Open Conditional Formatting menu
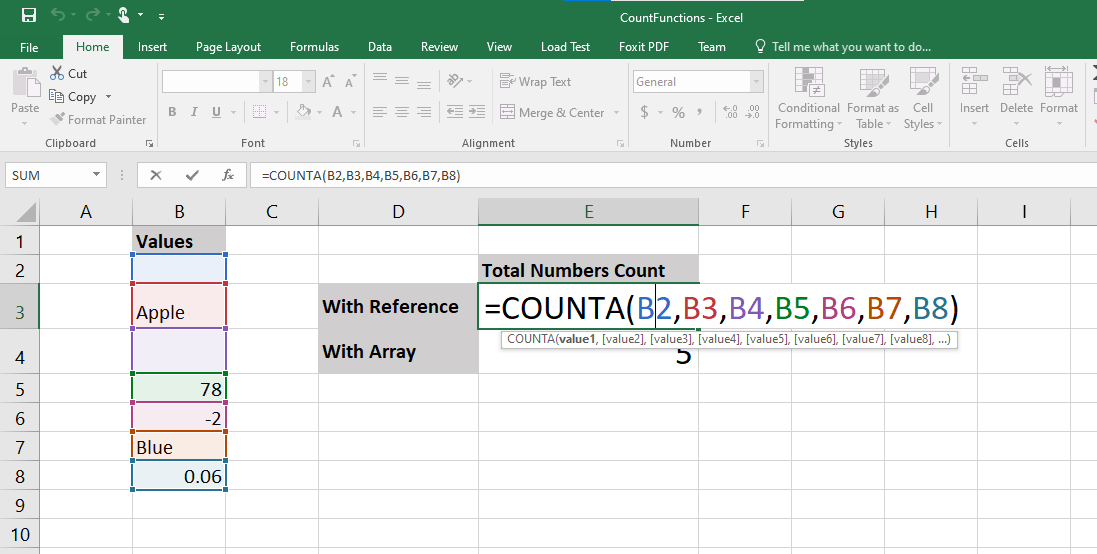 tap(808, 98)
